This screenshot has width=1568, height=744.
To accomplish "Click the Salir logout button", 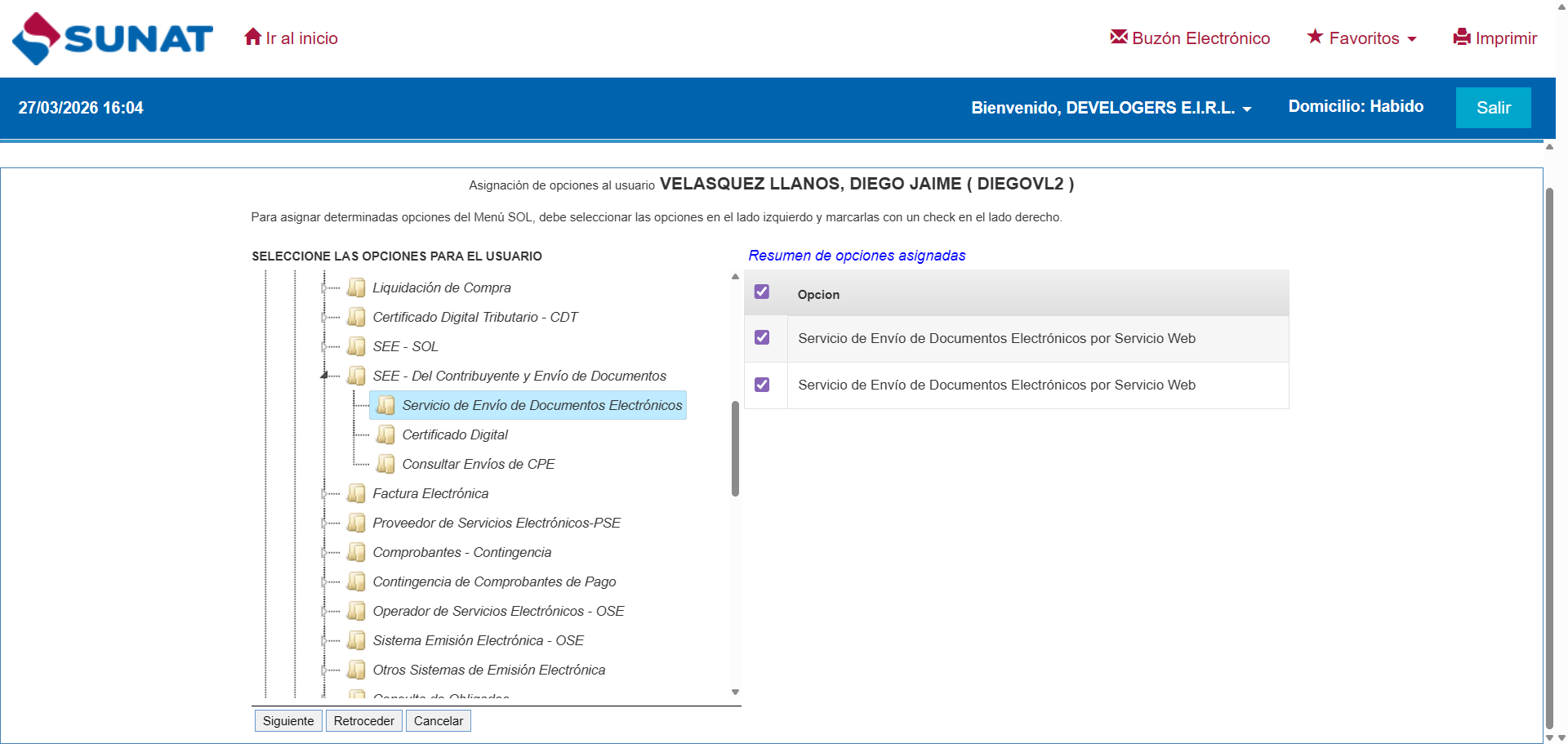I will [1493, 108].
